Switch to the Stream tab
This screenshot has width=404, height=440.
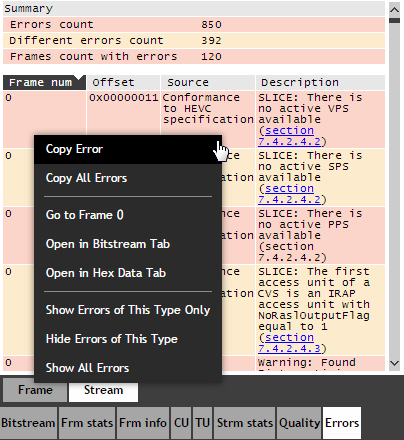103,390
